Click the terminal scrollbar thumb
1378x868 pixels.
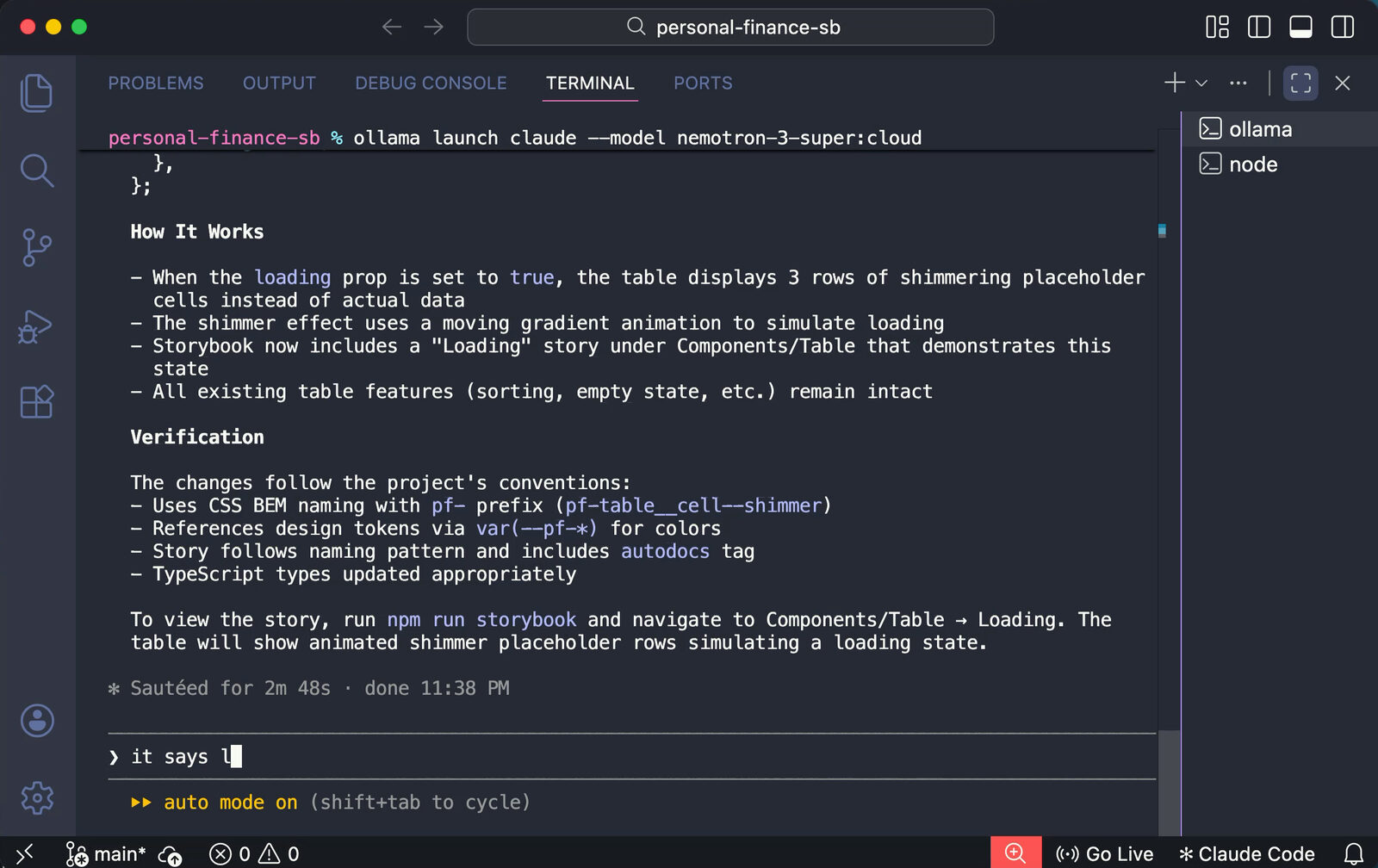(x=1169, y=783)
